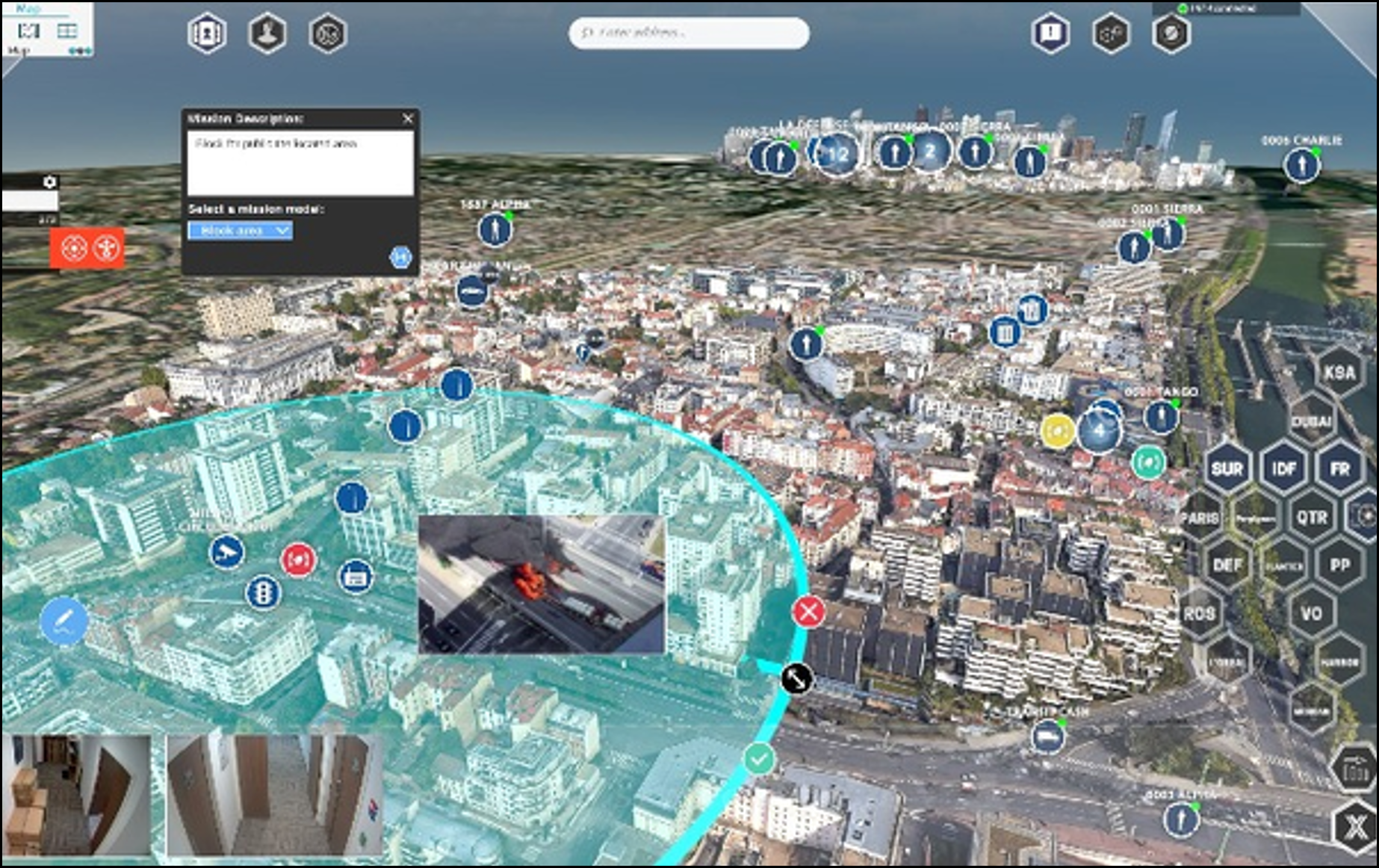Select the KSA hexagon location
This screenshot has height=868, width=1379.
pos(1339,373)
